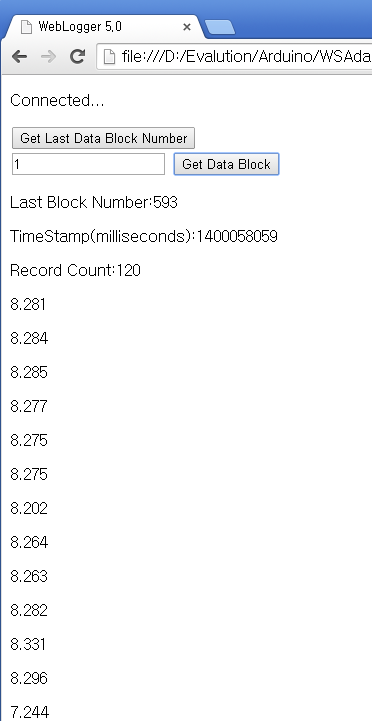Click the Record Count:120 line
The width and height of the screenshot is (372, 721).
(75, 270)
